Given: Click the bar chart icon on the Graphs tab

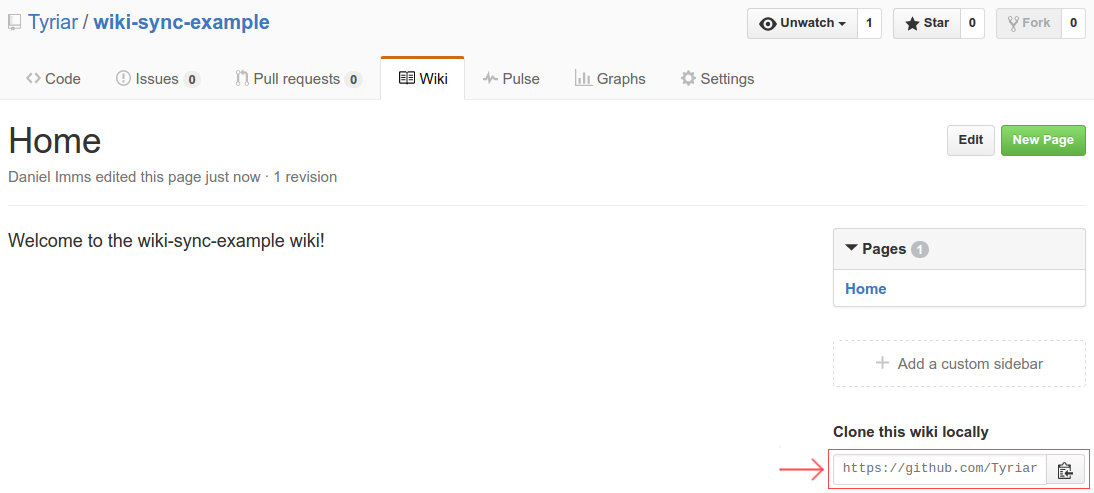Looking at the screenshot, I should [x=583, y=78].
